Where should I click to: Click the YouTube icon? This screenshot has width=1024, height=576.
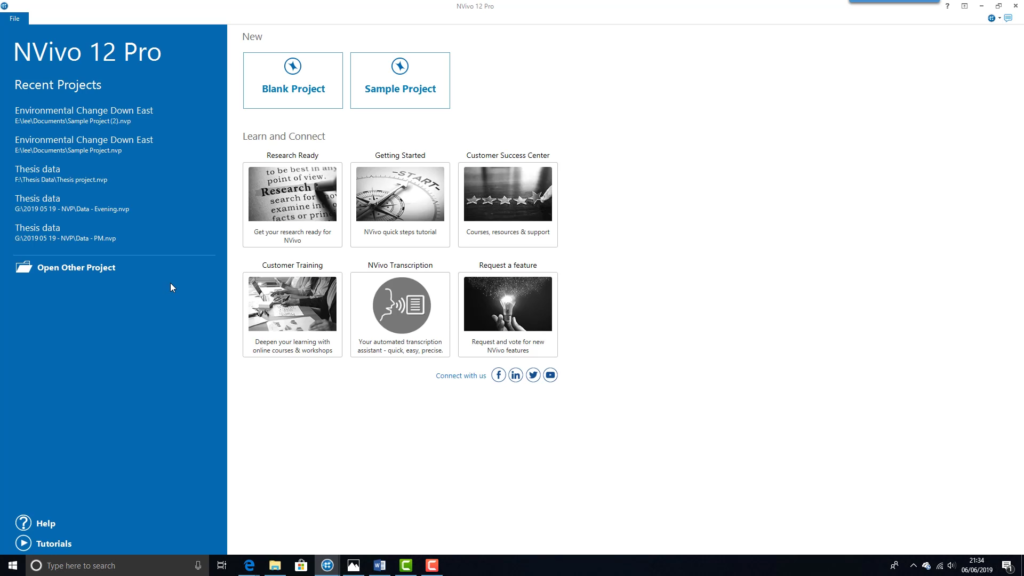[x=550, y=375]
